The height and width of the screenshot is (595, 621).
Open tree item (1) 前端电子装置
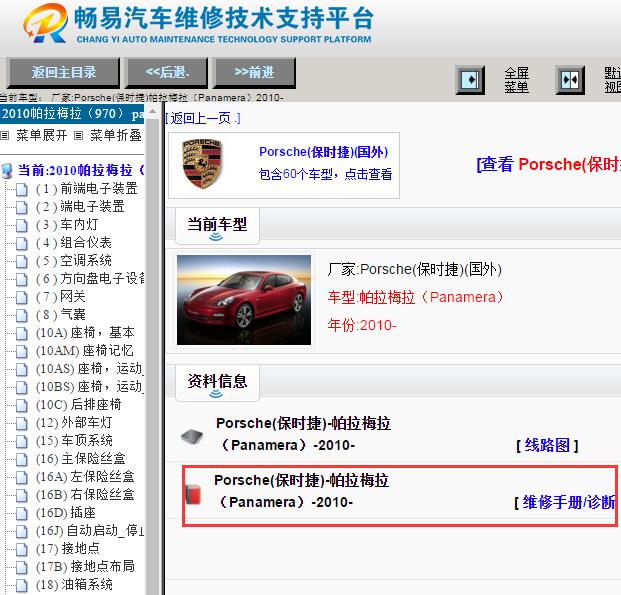click(86, 189)
